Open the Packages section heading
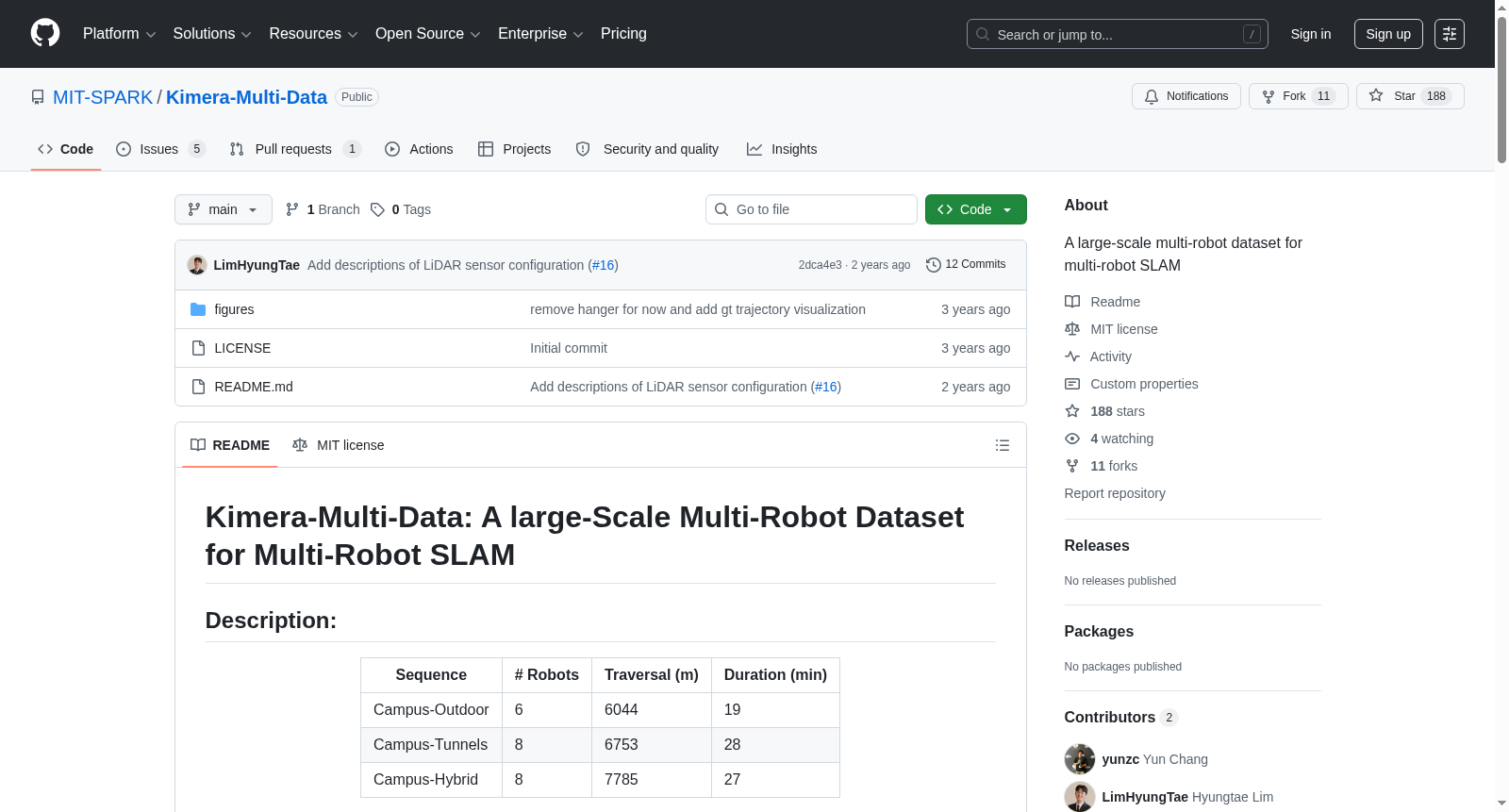The height and width of the screenshot is (812, 1509). click(x=1099, y=631)
